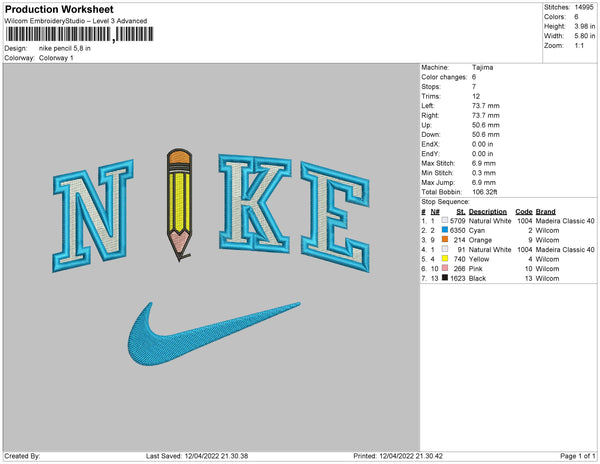The image size is (600, 464).
Task: Click the Max Stitch value '6.9 mm'
Action: click(x=484, y=163)
